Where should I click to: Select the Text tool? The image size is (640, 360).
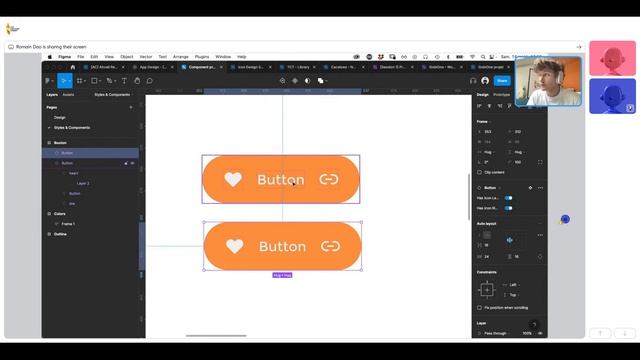pos(124,81)
